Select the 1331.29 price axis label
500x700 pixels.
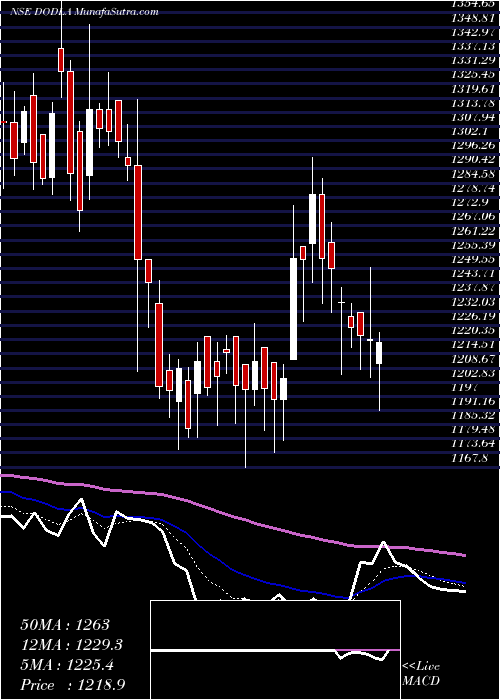pyautogui.click(x=474, y=62)
